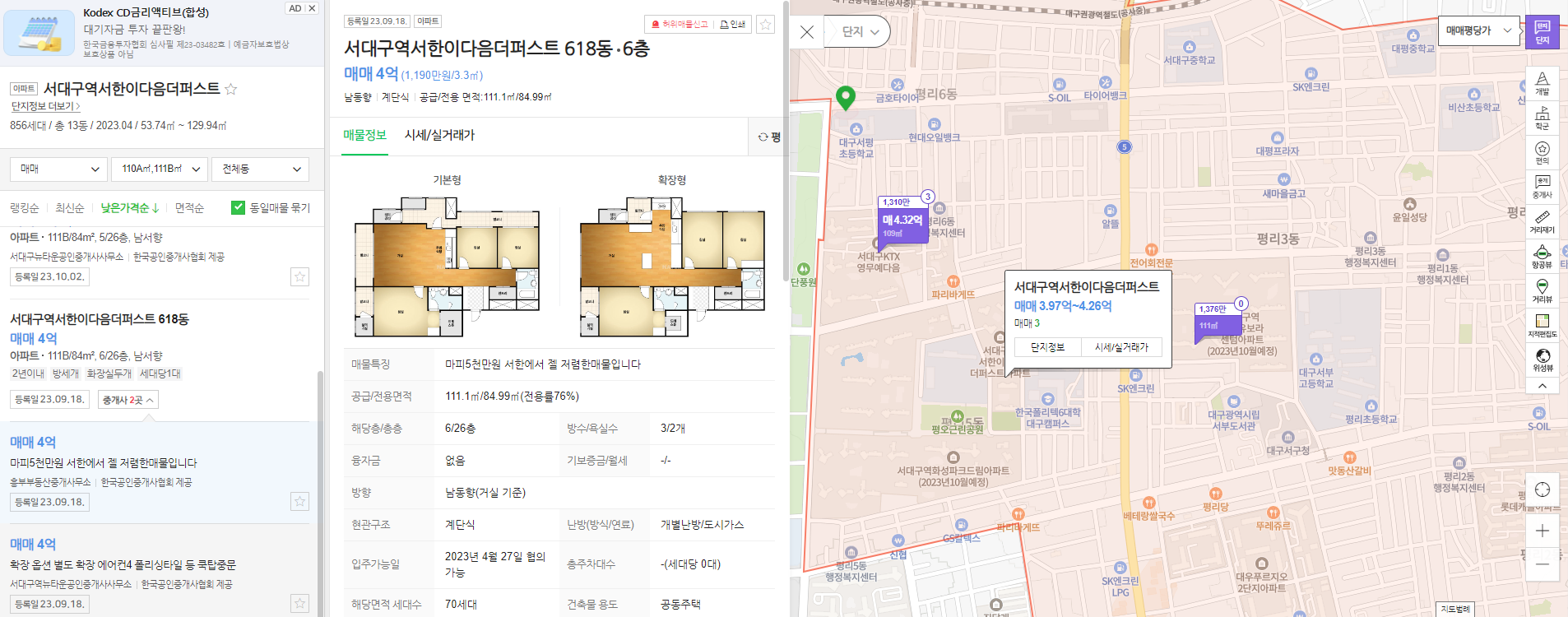Close the listing detail panel with X

[x=807, y=32]
